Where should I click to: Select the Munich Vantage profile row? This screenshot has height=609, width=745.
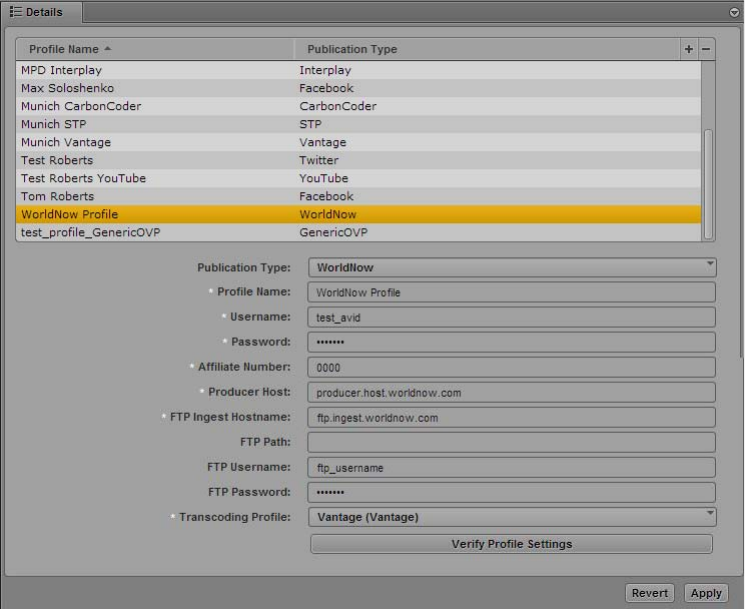tap(358, 143)
